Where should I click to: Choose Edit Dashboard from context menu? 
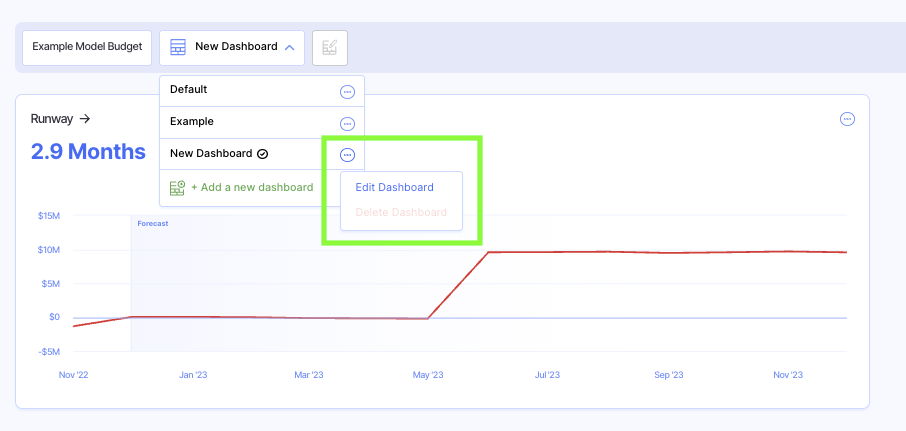click(x=394, y=187)
